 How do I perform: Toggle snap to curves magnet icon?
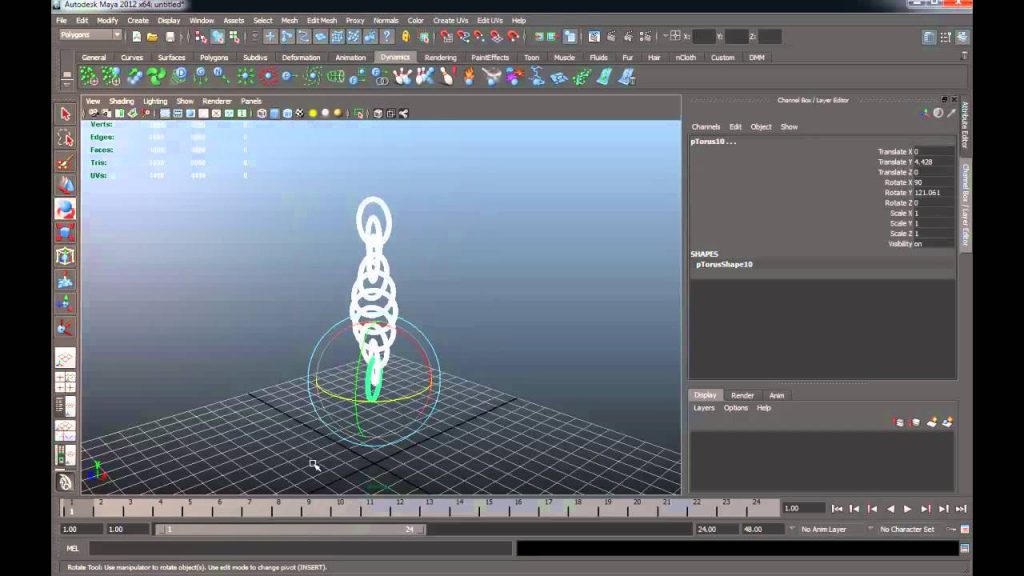[463, 37]
